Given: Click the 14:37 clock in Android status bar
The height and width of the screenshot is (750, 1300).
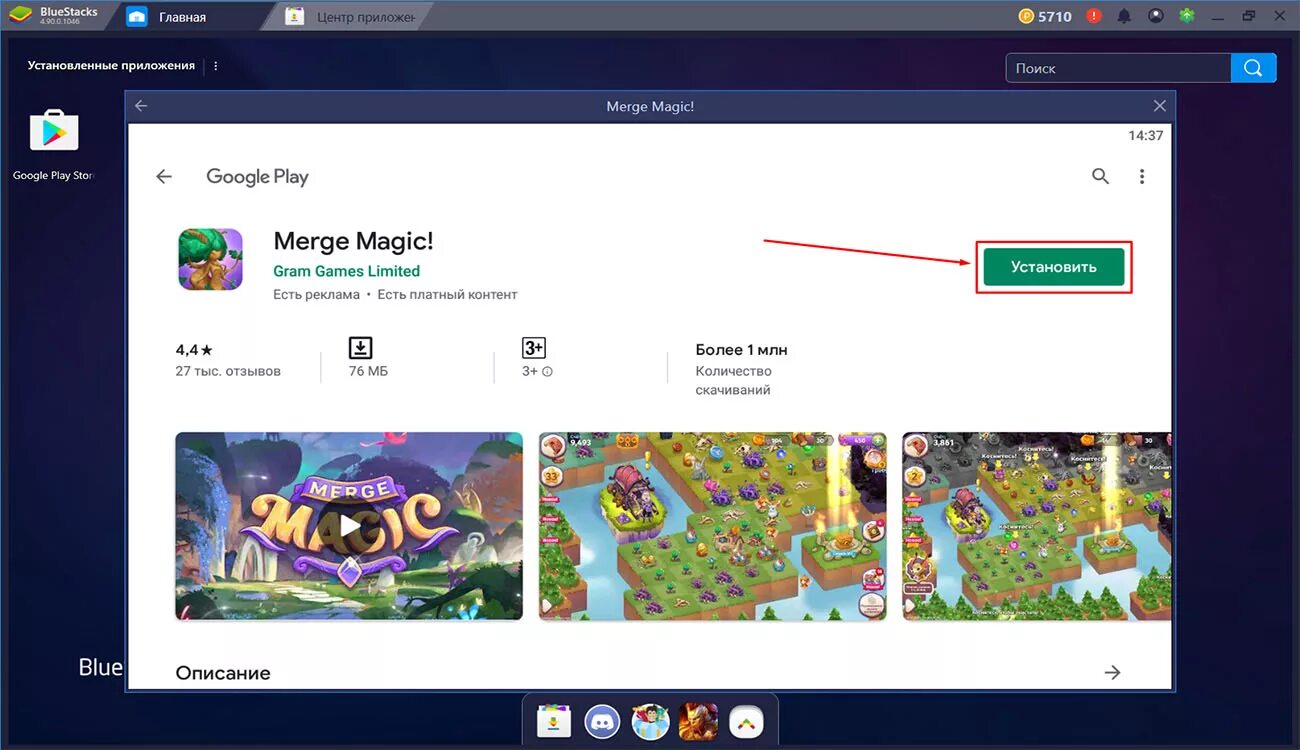Looking at the screenshot, I should (x=1146, y=135).
